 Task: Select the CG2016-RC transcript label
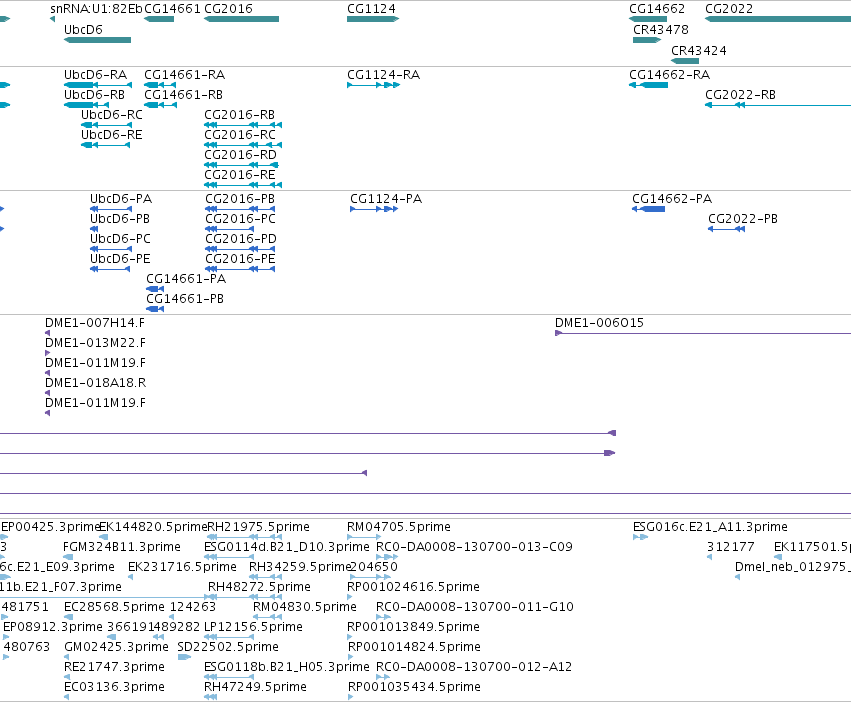click(240, 135)
